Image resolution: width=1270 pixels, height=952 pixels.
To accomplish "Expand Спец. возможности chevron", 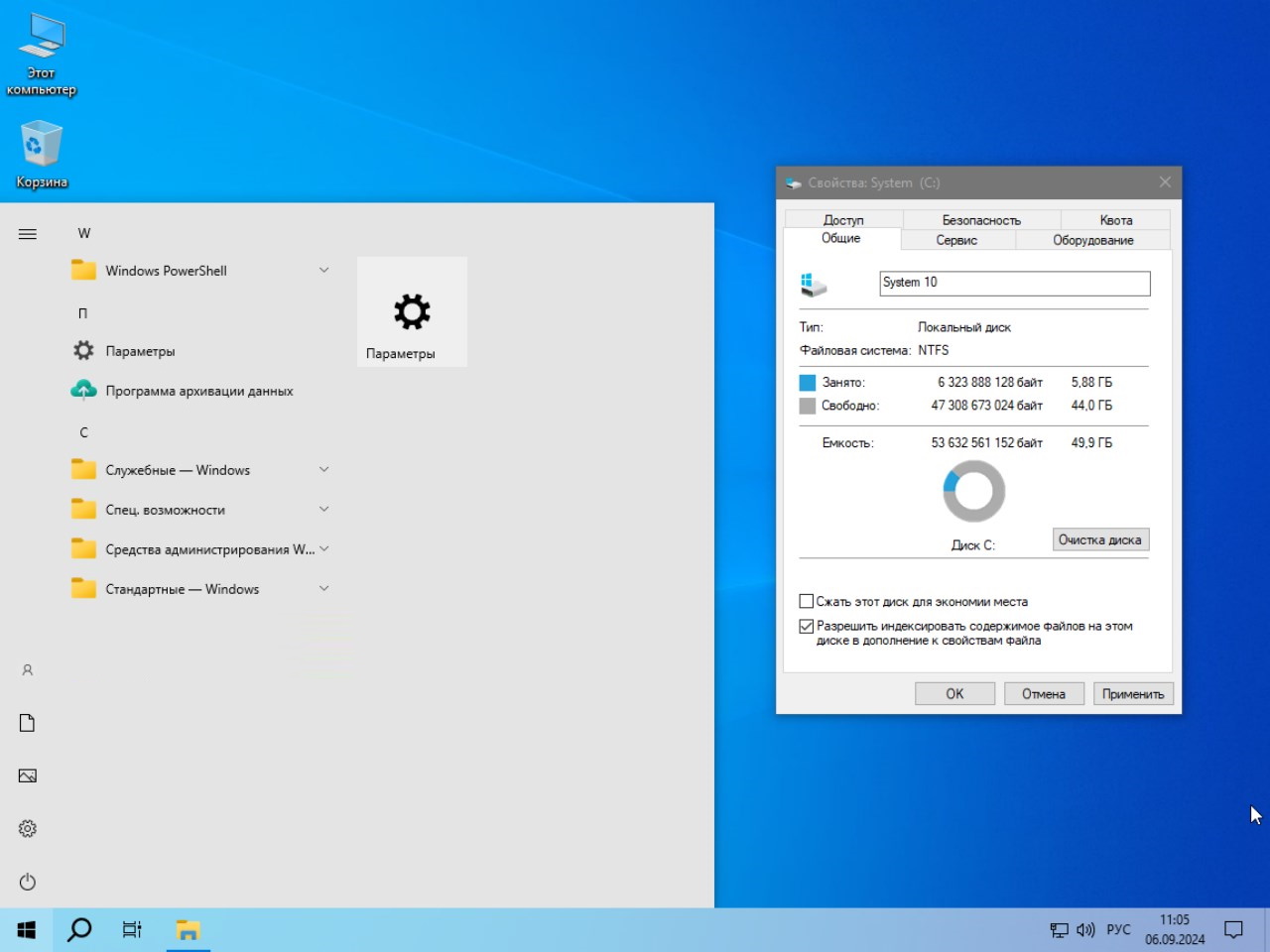I will pyautogui.click(x=323, y=509).
